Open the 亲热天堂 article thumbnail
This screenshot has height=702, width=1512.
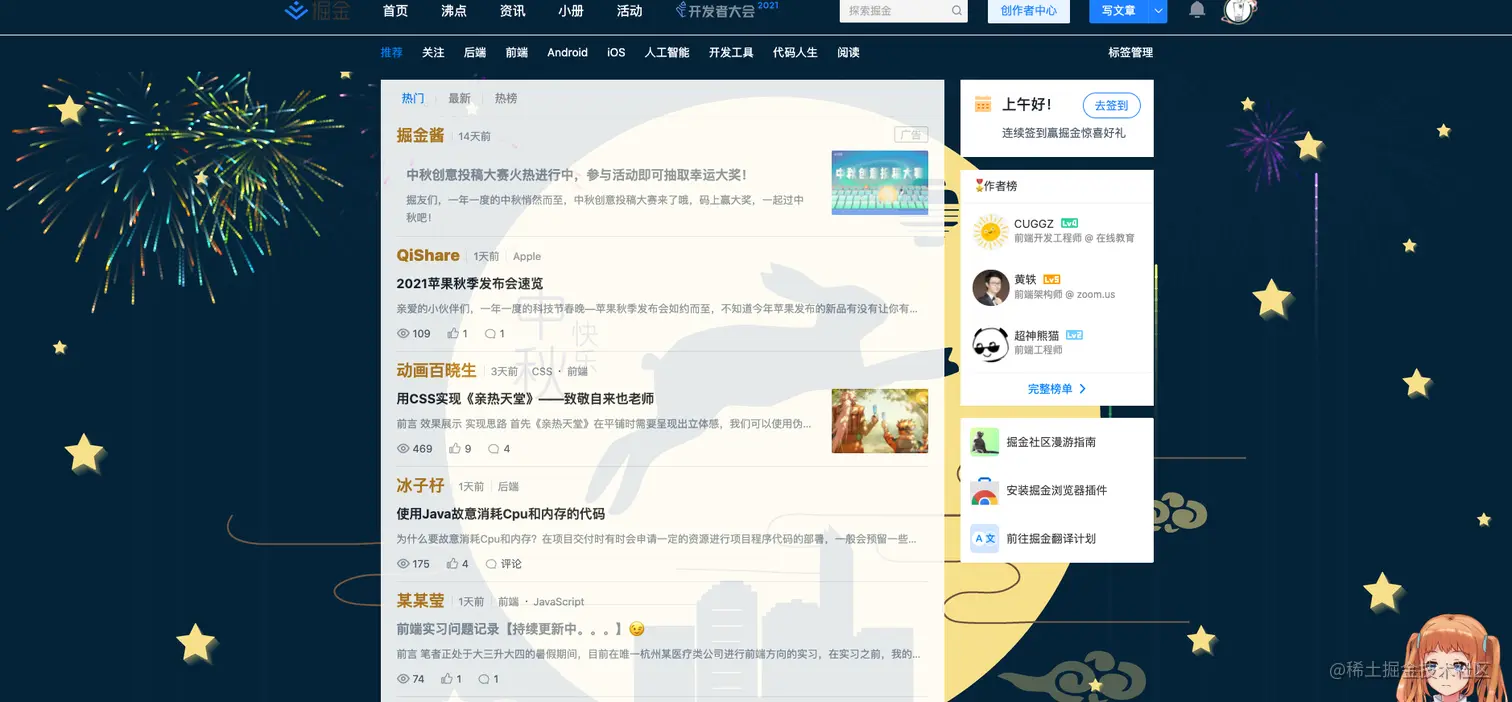[880, 421]
